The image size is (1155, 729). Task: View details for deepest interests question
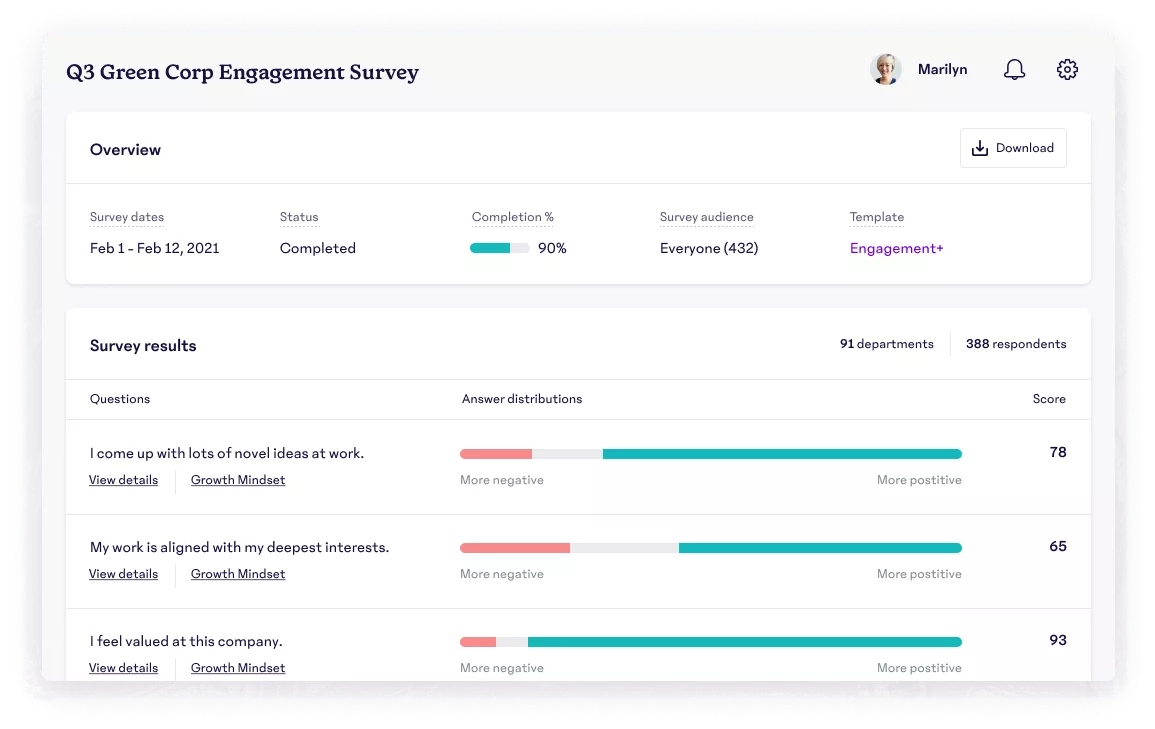123,574
